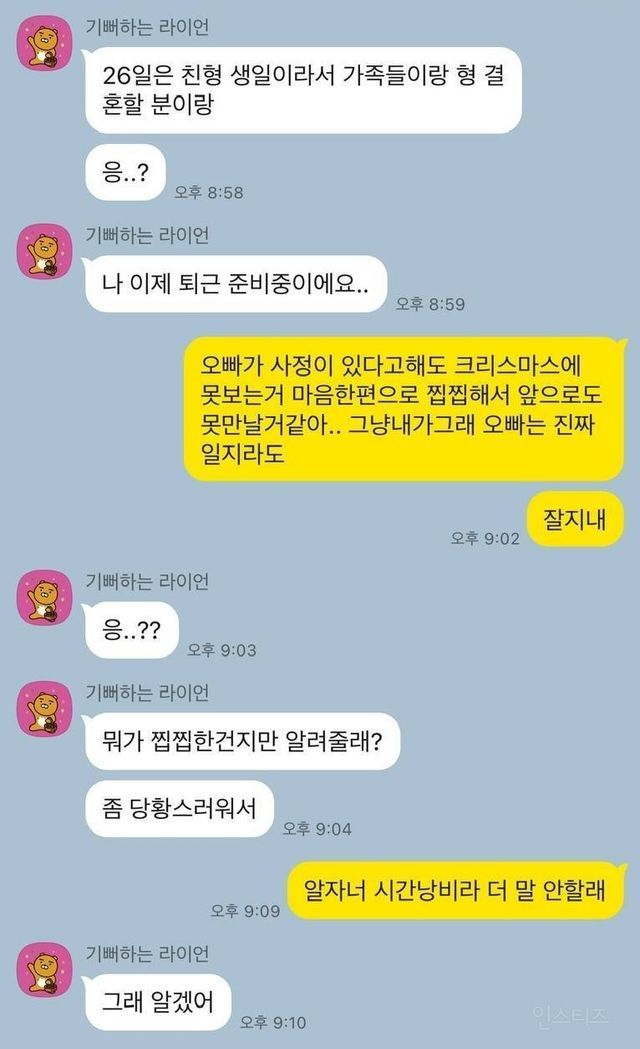
Task: Select yellow 알자너 시간낭비라 bubble
Action: coord(457,890)
